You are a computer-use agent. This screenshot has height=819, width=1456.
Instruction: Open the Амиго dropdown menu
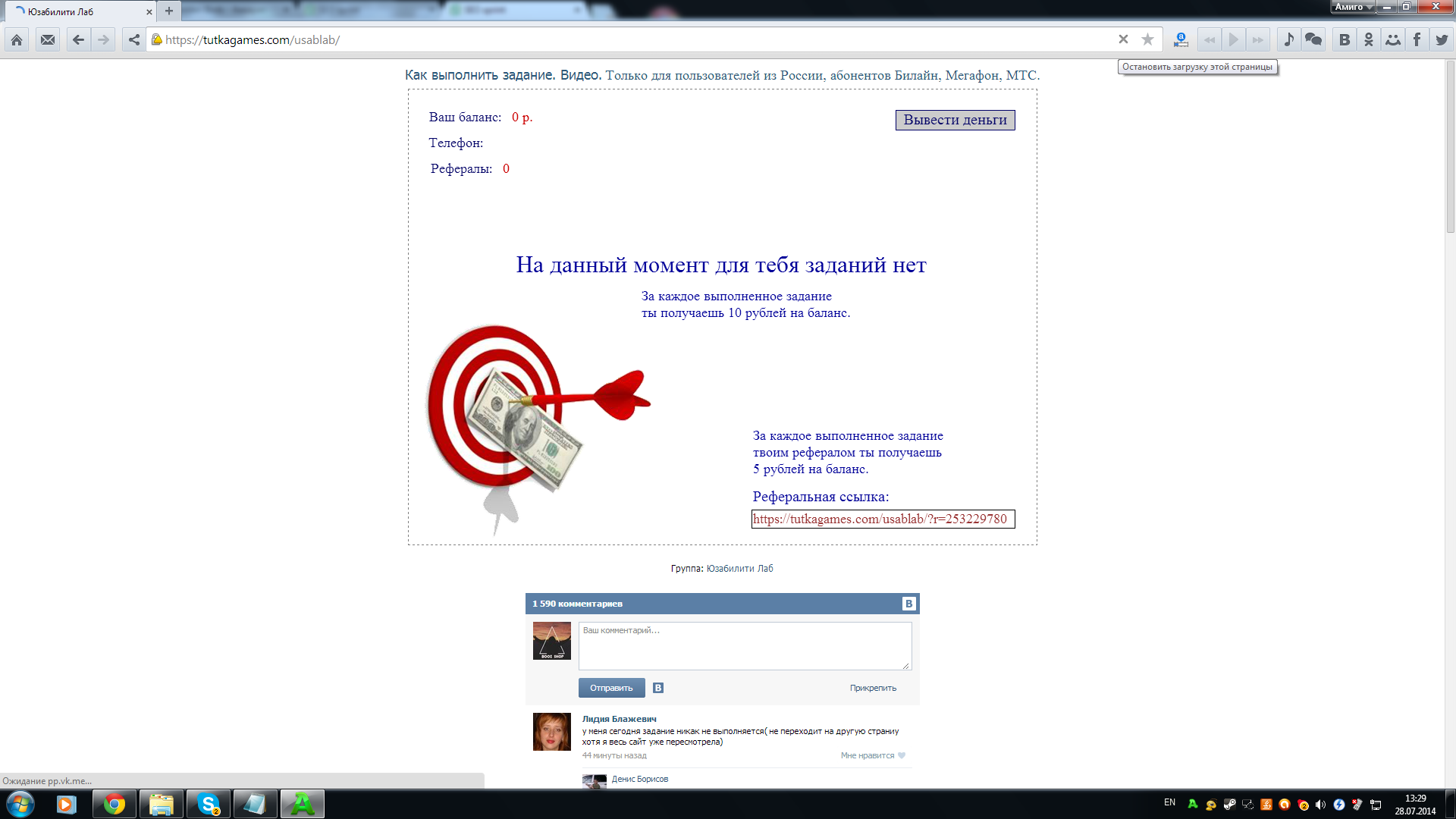pyautogui.click(x=1353, y=7)
